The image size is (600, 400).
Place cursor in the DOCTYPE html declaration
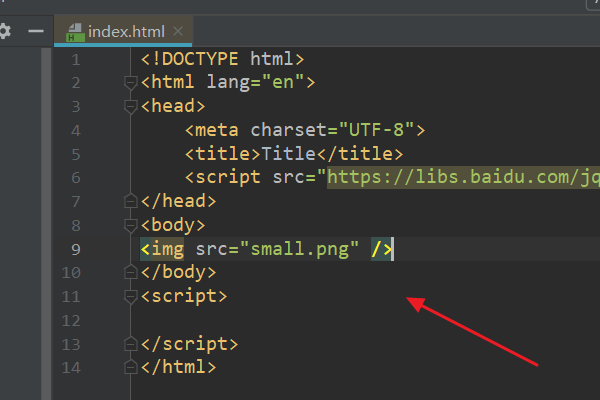(x=222, y=59)
